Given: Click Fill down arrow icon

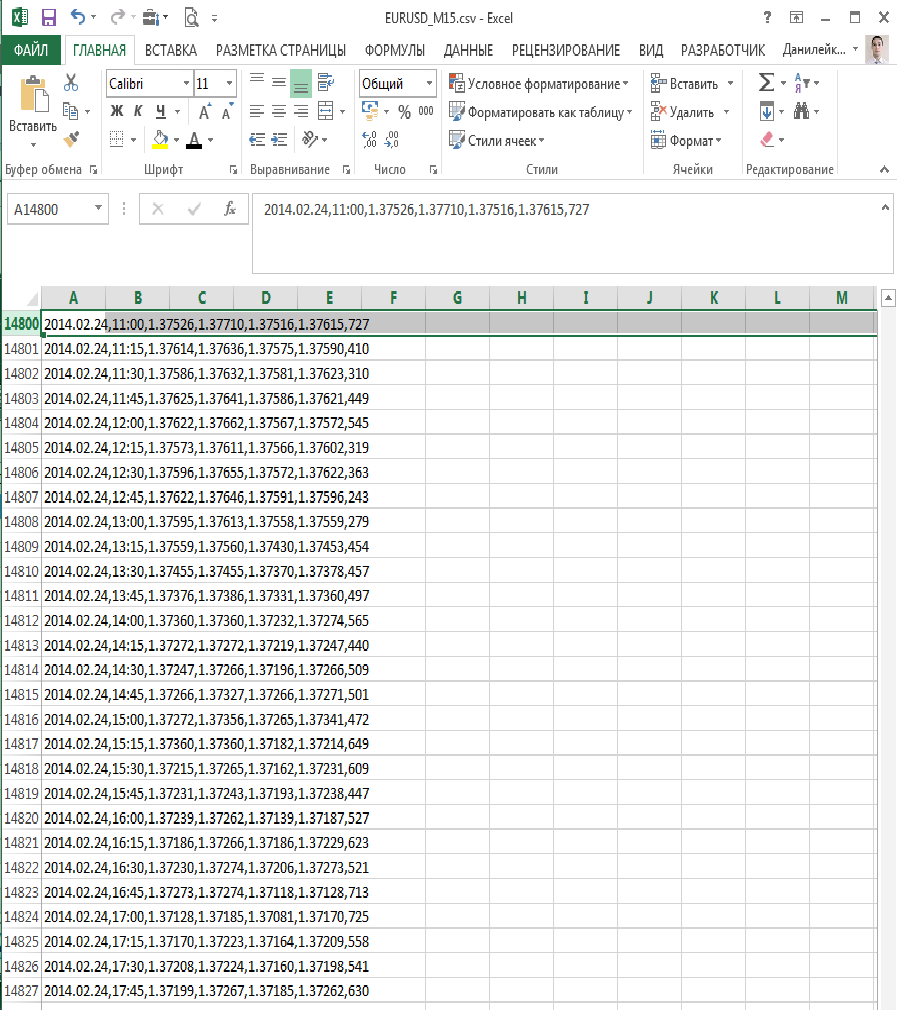Looking at the screenshot, I should (766, 111).
